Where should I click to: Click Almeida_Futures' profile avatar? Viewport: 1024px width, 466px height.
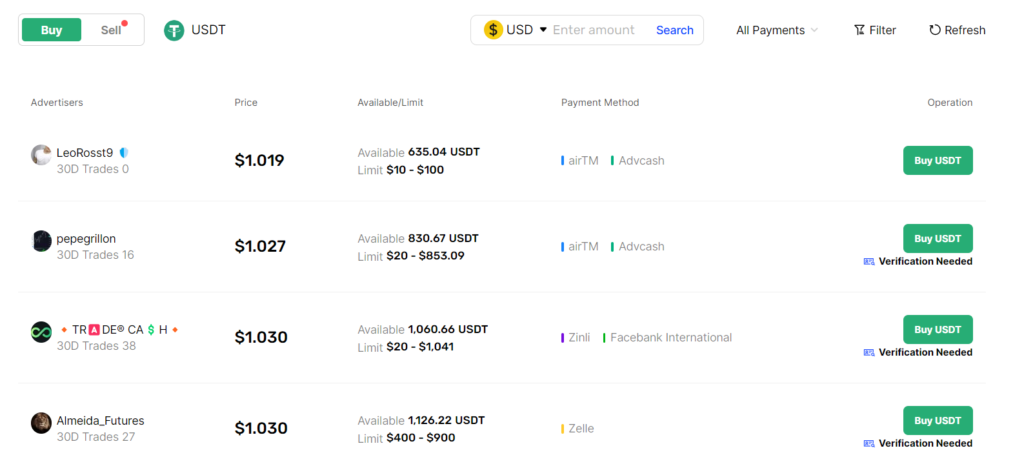[x=41, y=423]
